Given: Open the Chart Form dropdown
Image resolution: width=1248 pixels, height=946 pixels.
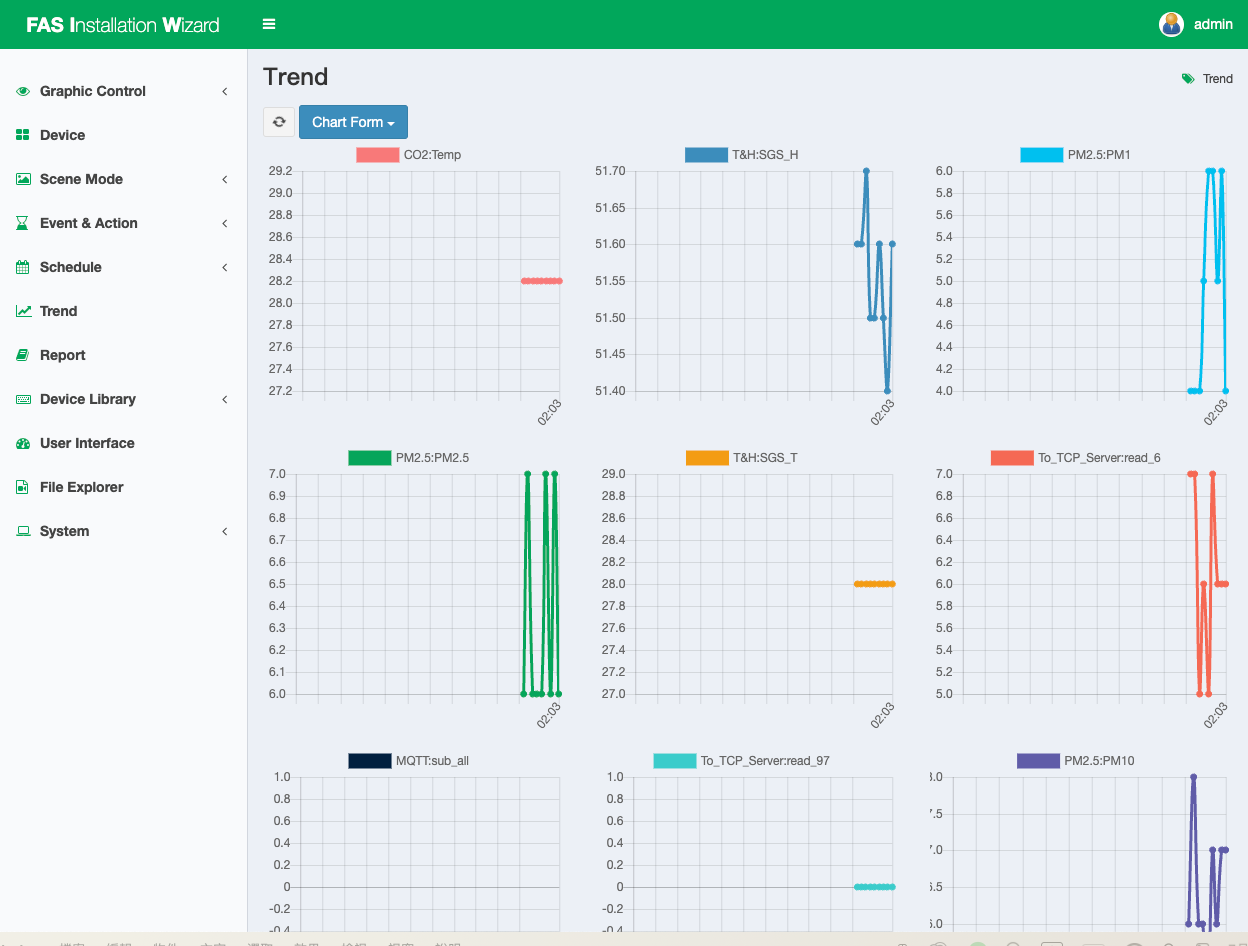Looking at the screenshot, I should pyautogui.click(x=353, y=122).
